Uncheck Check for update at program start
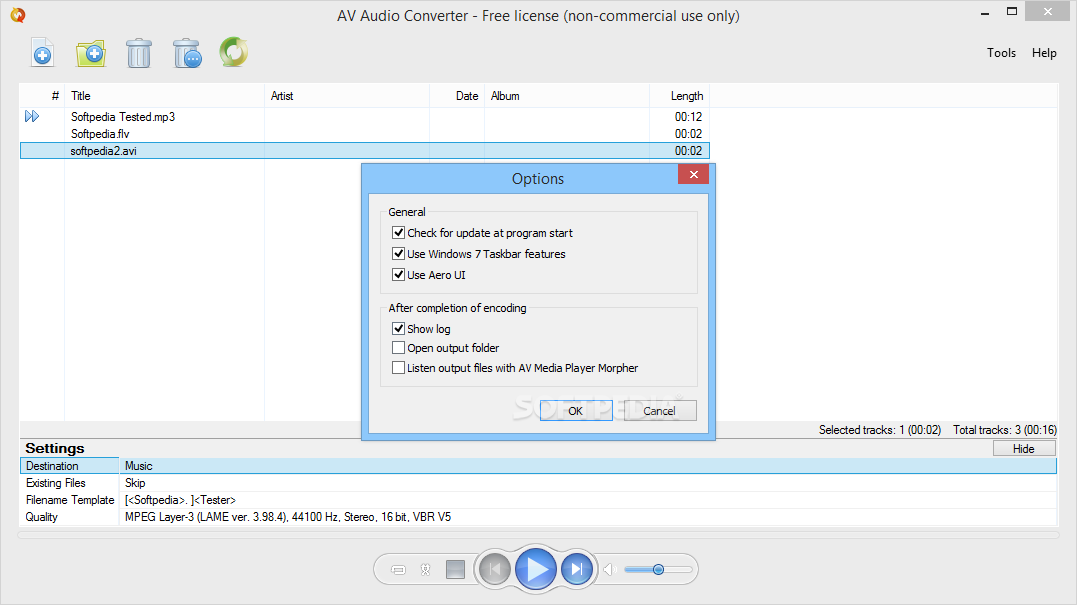Viewport: 1077px width, 605px height. click(398, 233)
